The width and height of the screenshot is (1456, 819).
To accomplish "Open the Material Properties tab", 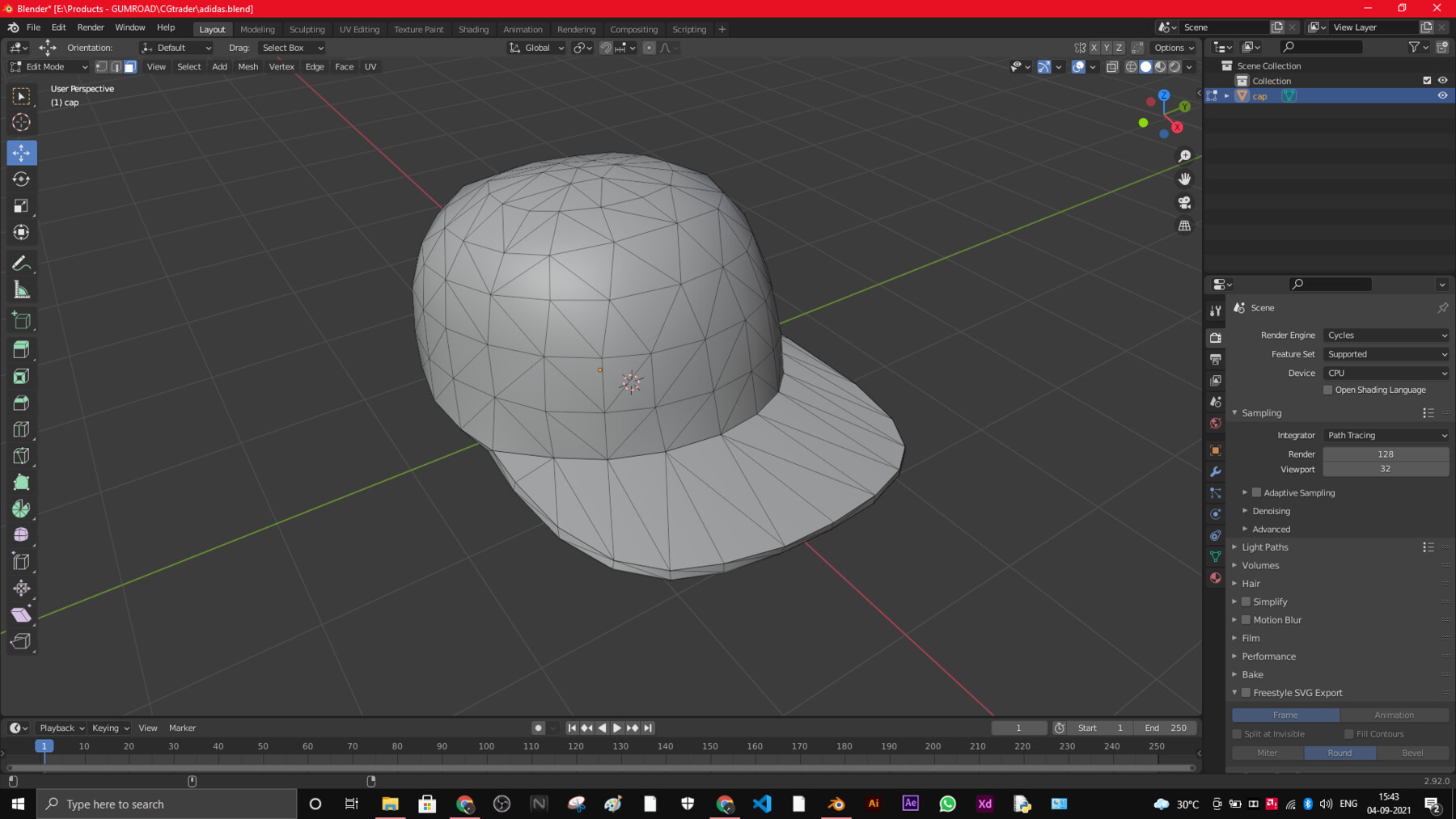I will 1215,577.
